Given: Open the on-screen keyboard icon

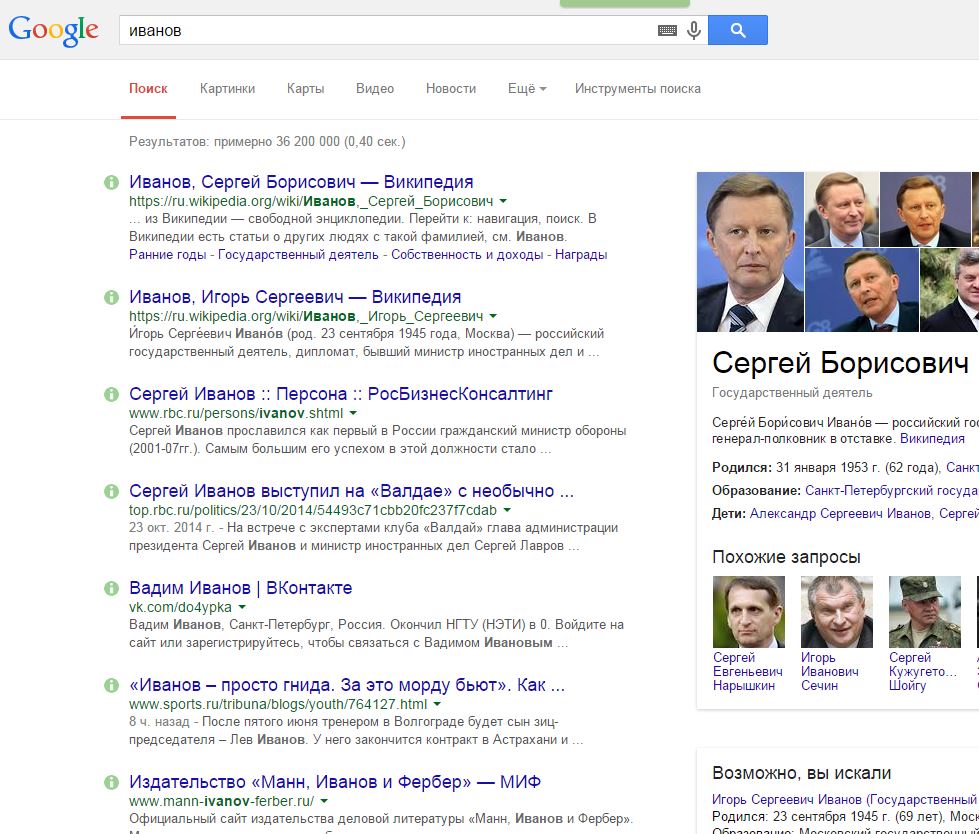Looking at the screenshot, I should (x=667, y=31).
